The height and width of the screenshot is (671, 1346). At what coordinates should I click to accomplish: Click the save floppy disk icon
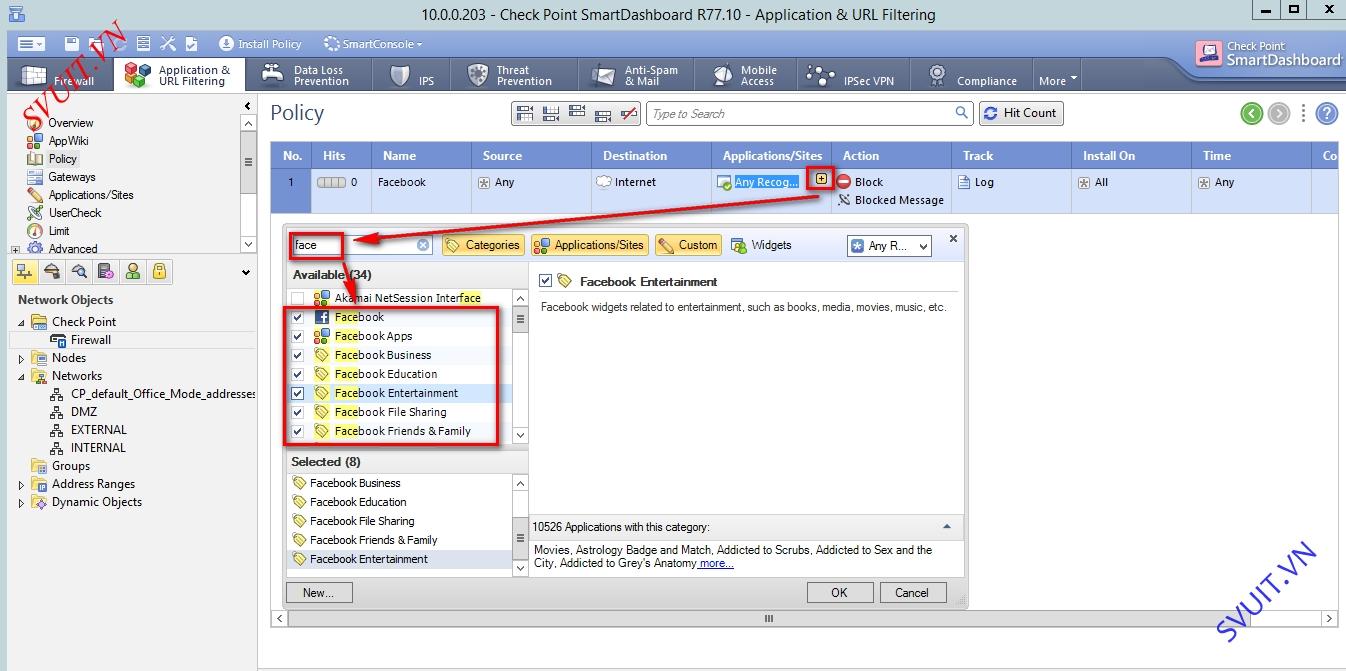tap(71, 44)
